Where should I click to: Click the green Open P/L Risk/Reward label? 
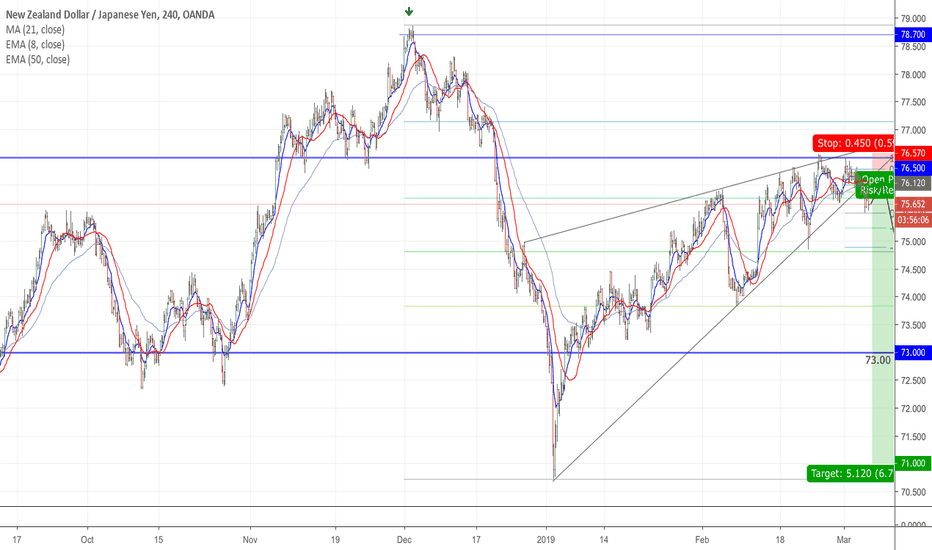[875, 185]
